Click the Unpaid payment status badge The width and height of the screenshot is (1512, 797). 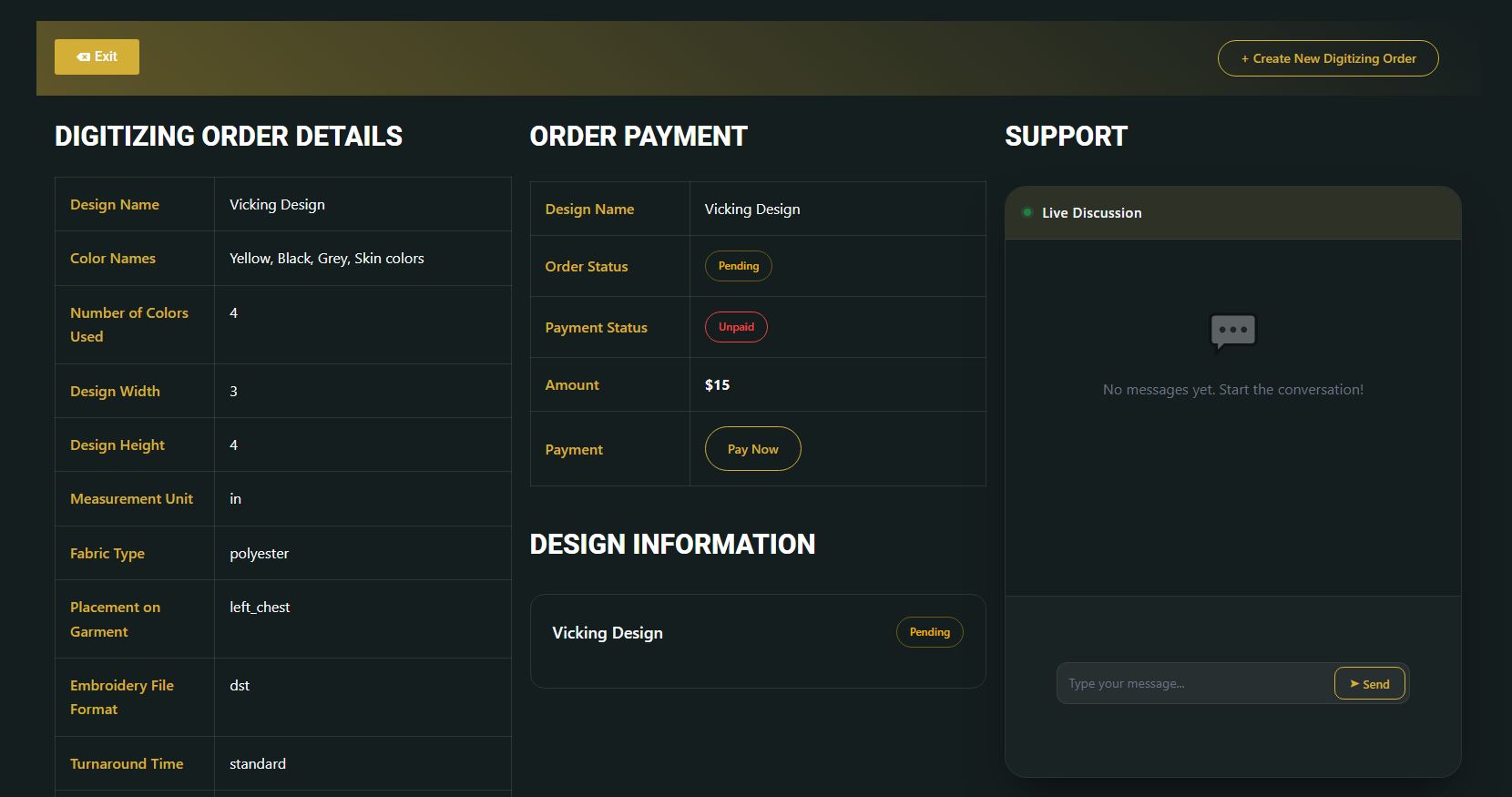coord(736,327)
